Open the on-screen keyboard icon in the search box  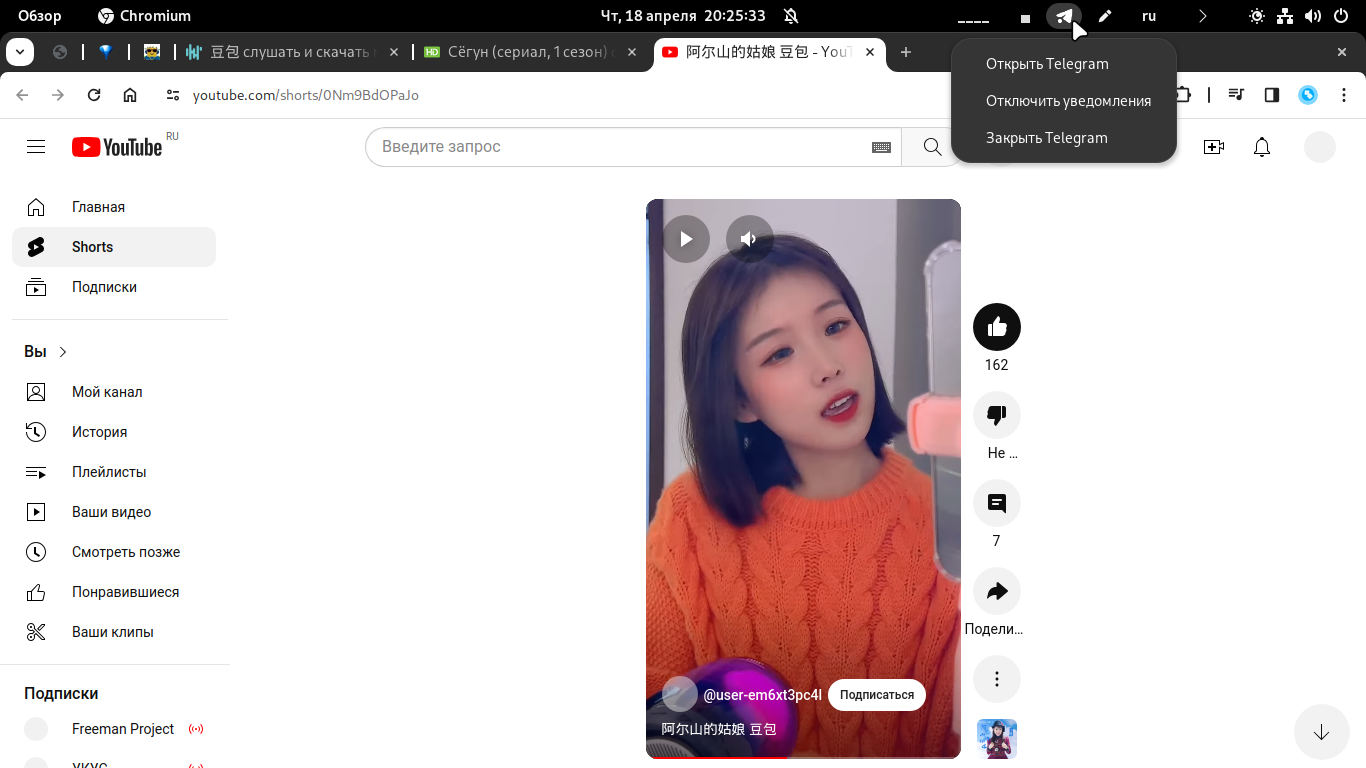[881, 147]
